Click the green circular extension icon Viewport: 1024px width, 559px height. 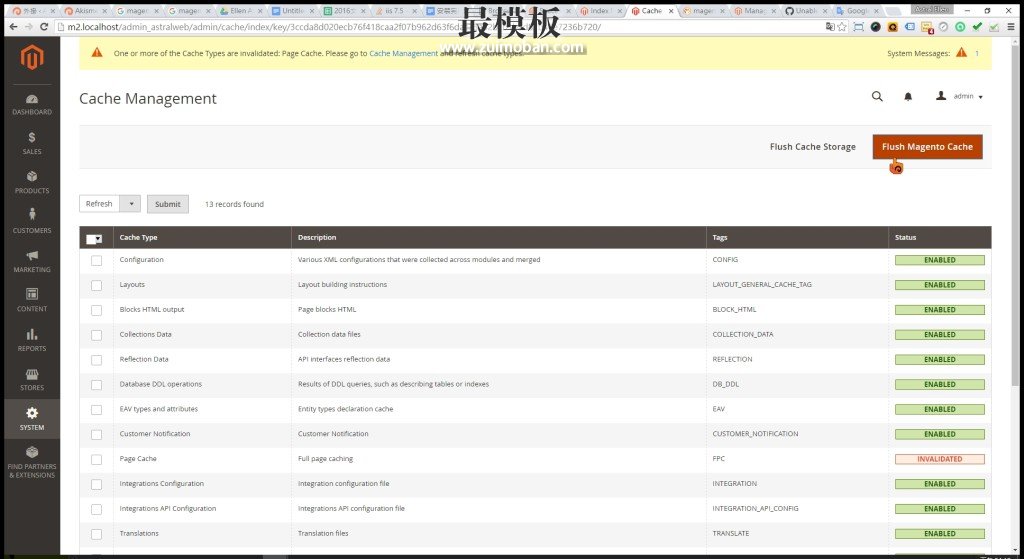960,27
